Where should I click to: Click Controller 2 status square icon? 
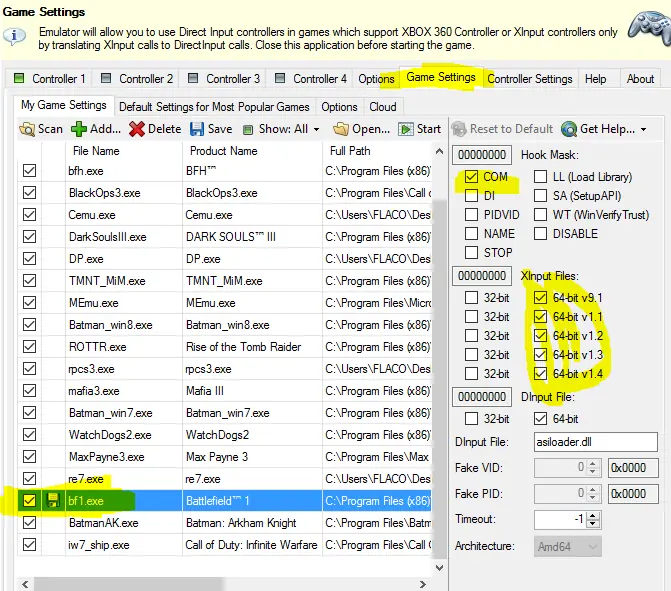[x=106, y=78]
